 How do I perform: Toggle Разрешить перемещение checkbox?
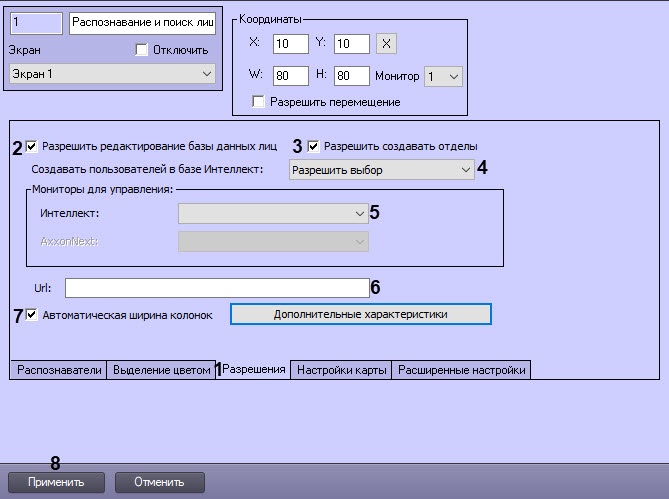click(259, 101)
